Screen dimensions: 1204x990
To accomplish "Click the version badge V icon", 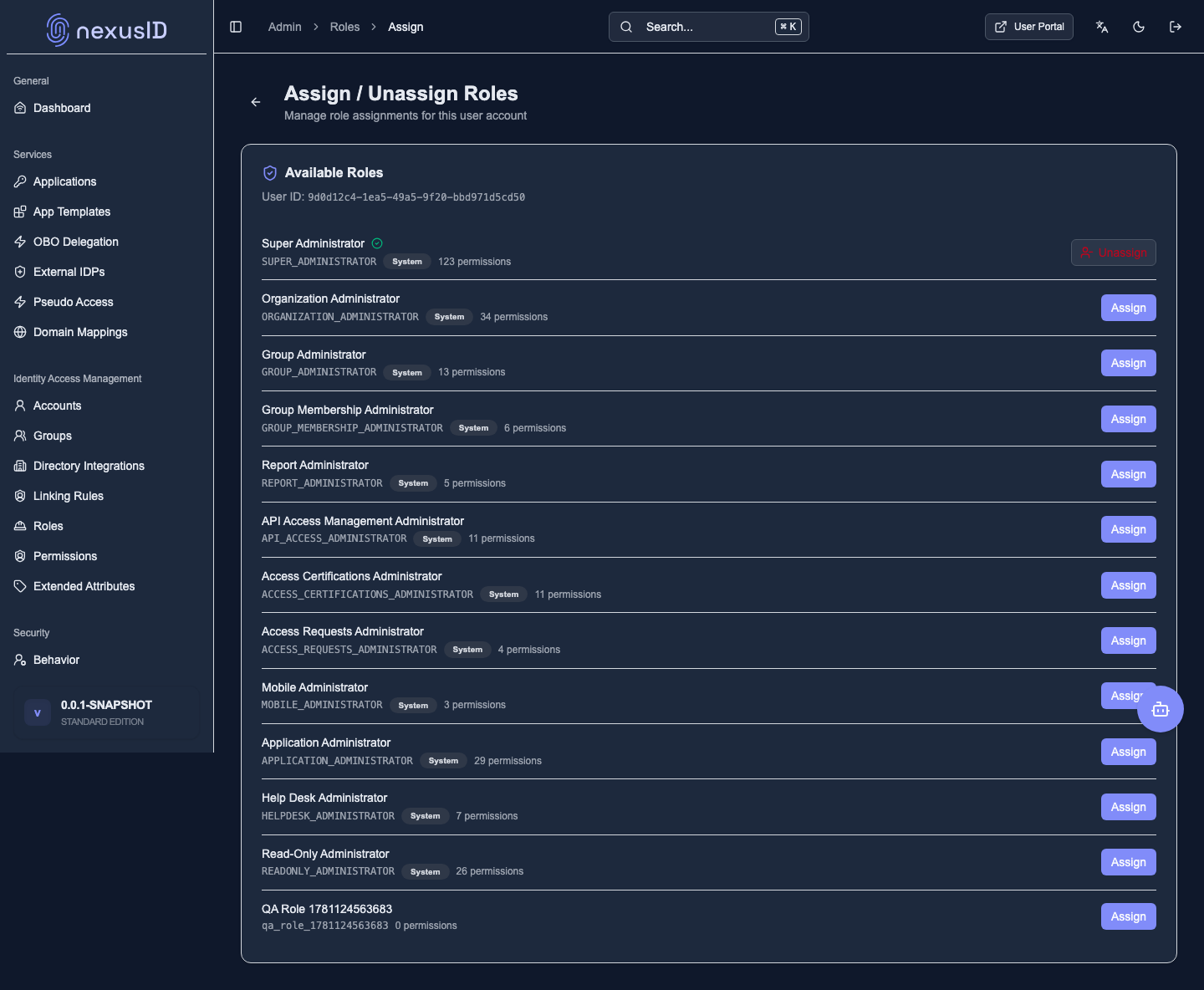I will click(38, 712).
